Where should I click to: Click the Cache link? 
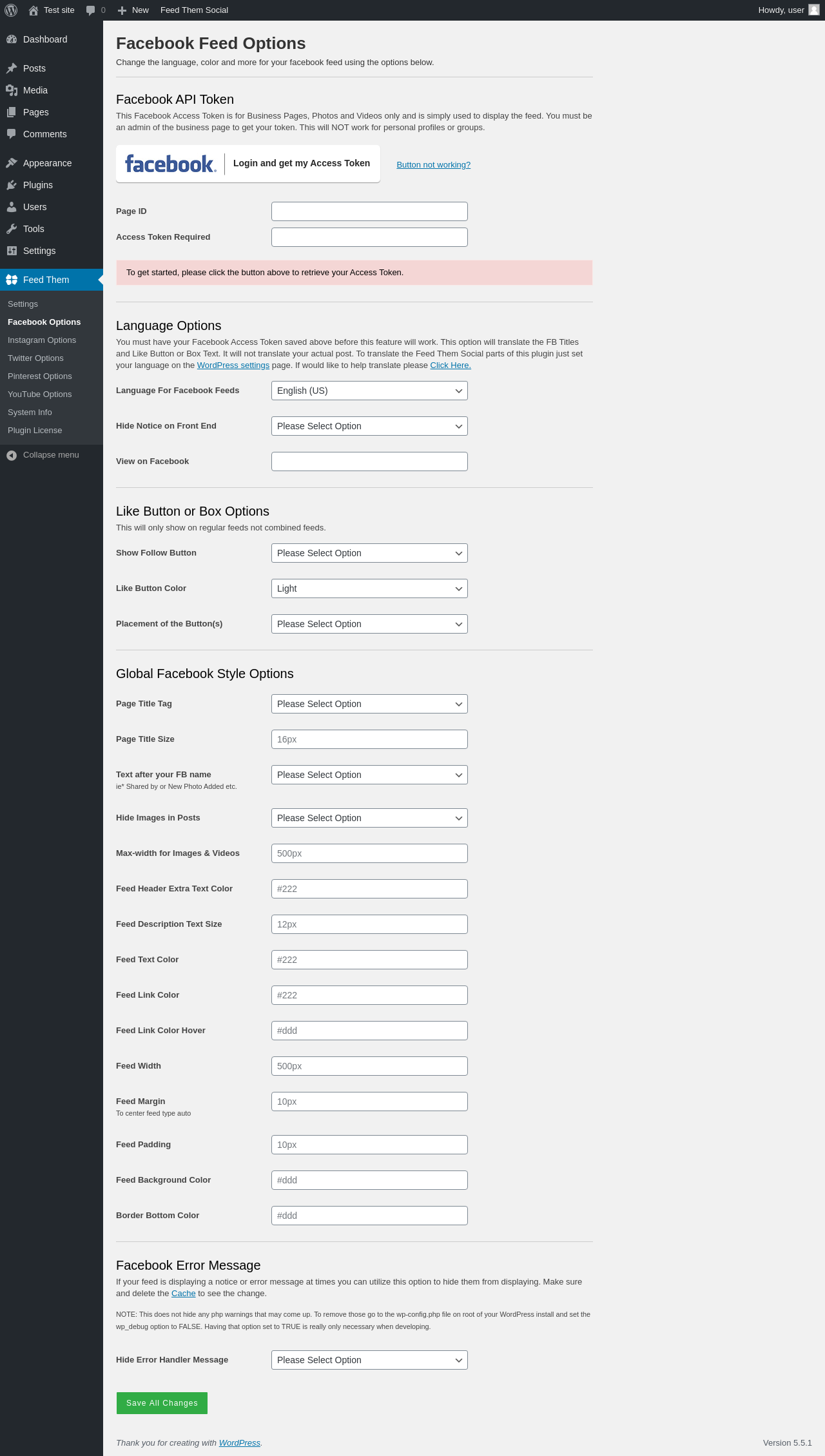tap(183, 1294)
